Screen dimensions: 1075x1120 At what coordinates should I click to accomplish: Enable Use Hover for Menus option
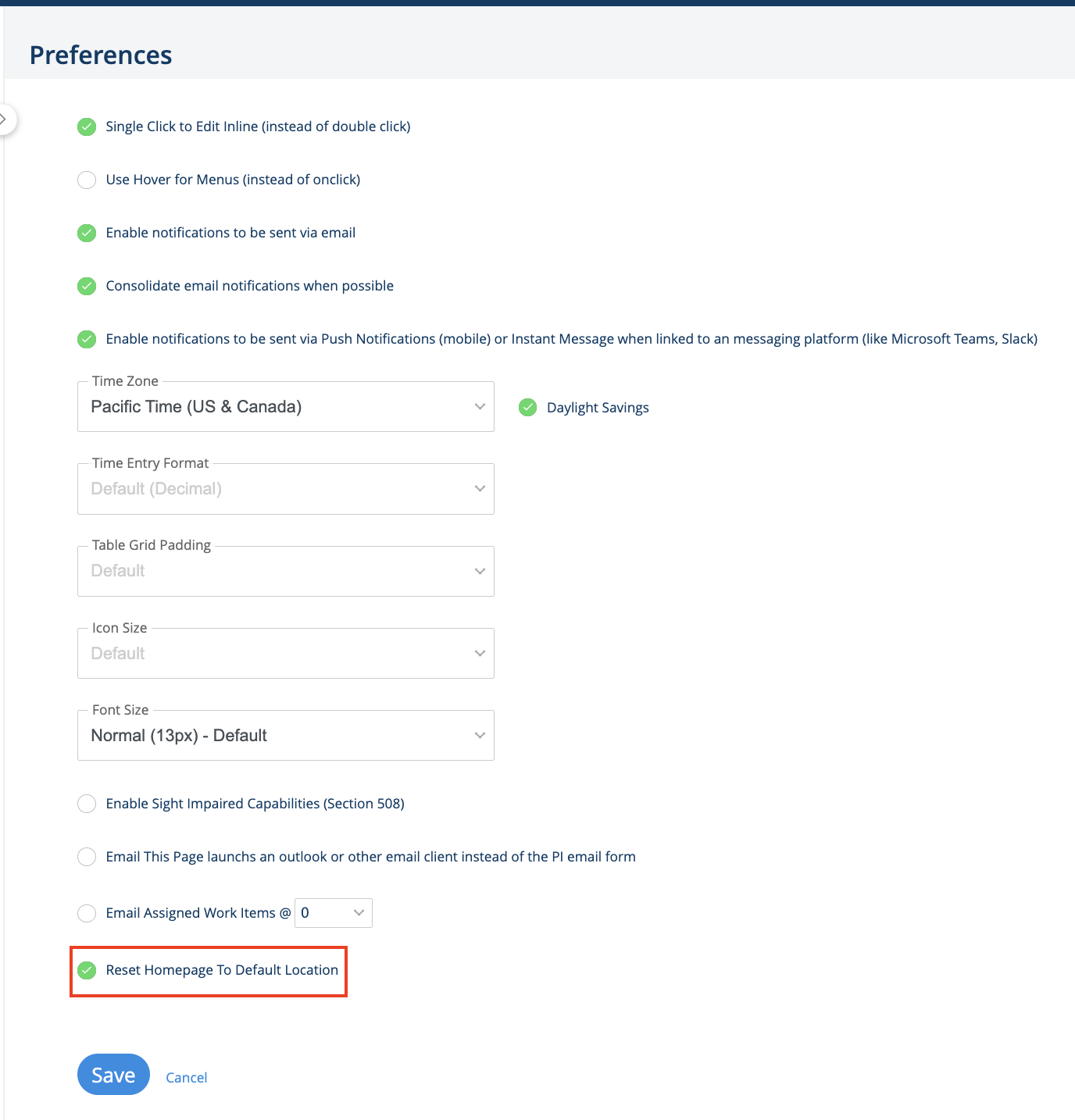click(x=87, y=180)
